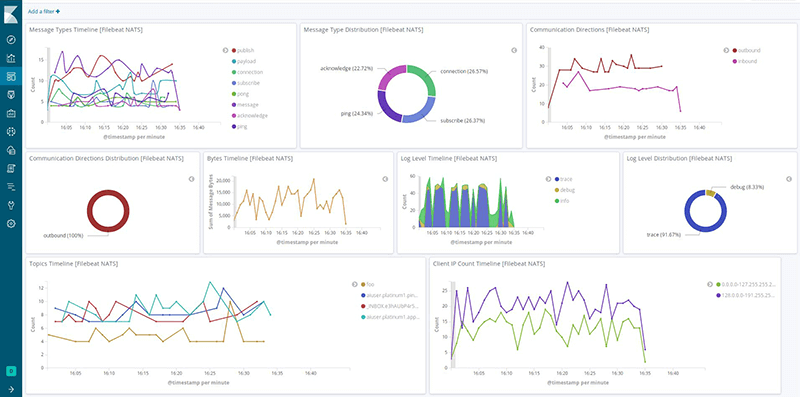Viewport: 800px width, 397px height.
Task: Select the connection legend entry
Action: pos(247,72)
